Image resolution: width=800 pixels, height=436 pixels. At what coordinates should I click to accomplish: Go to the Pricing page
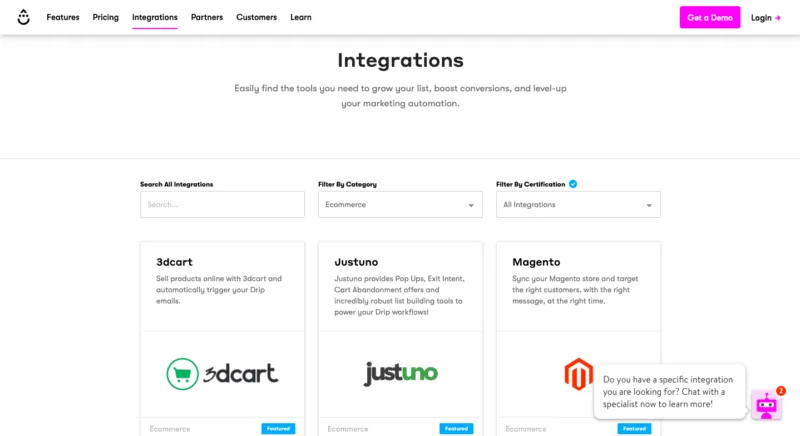coord(106,17)
